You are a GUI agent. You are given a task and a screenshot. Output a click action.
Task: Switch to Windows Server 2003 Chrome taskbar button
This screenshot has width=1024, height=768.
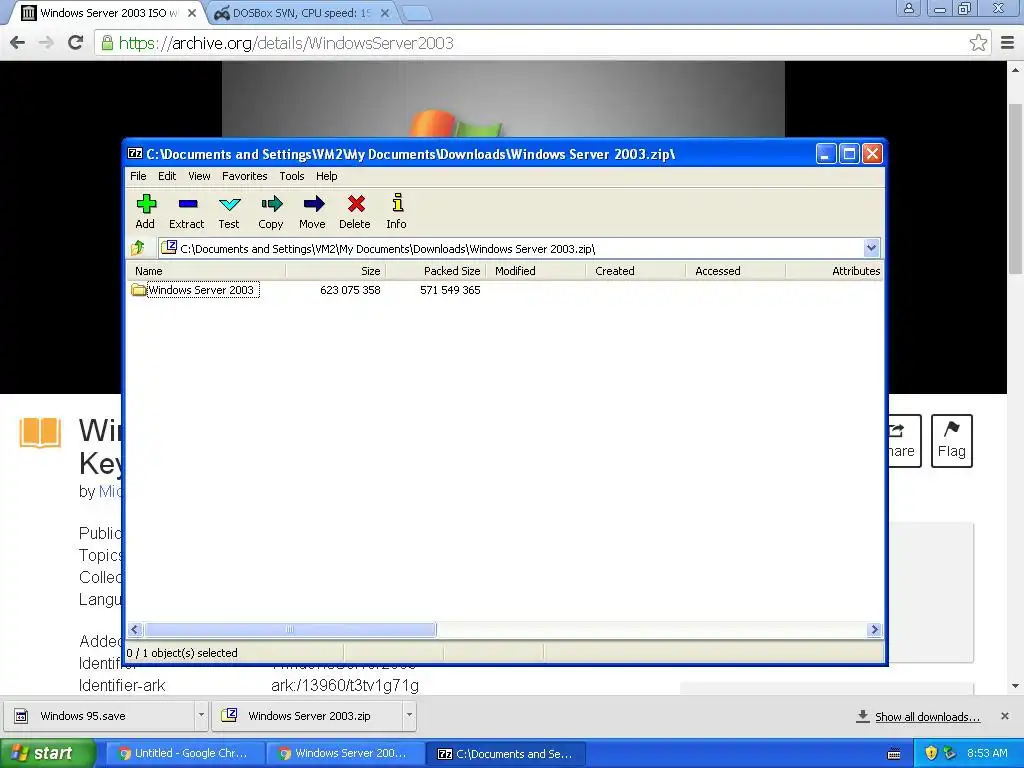pos(344,754)
